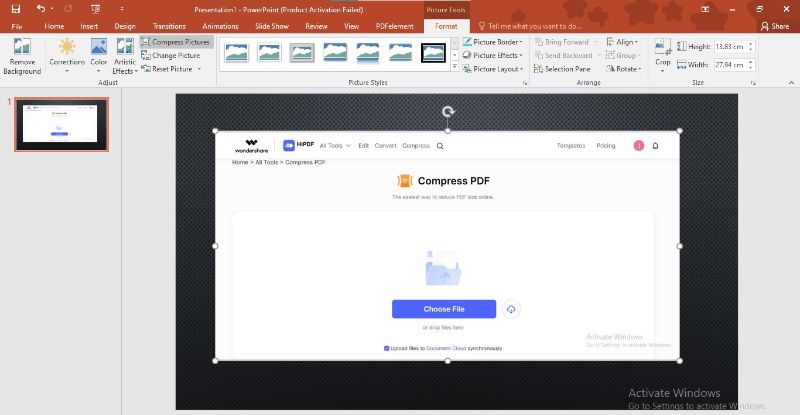Screen dimensions: 800x415
Task: Click the Redo icon in quick access toolbar
Action: 68,9
